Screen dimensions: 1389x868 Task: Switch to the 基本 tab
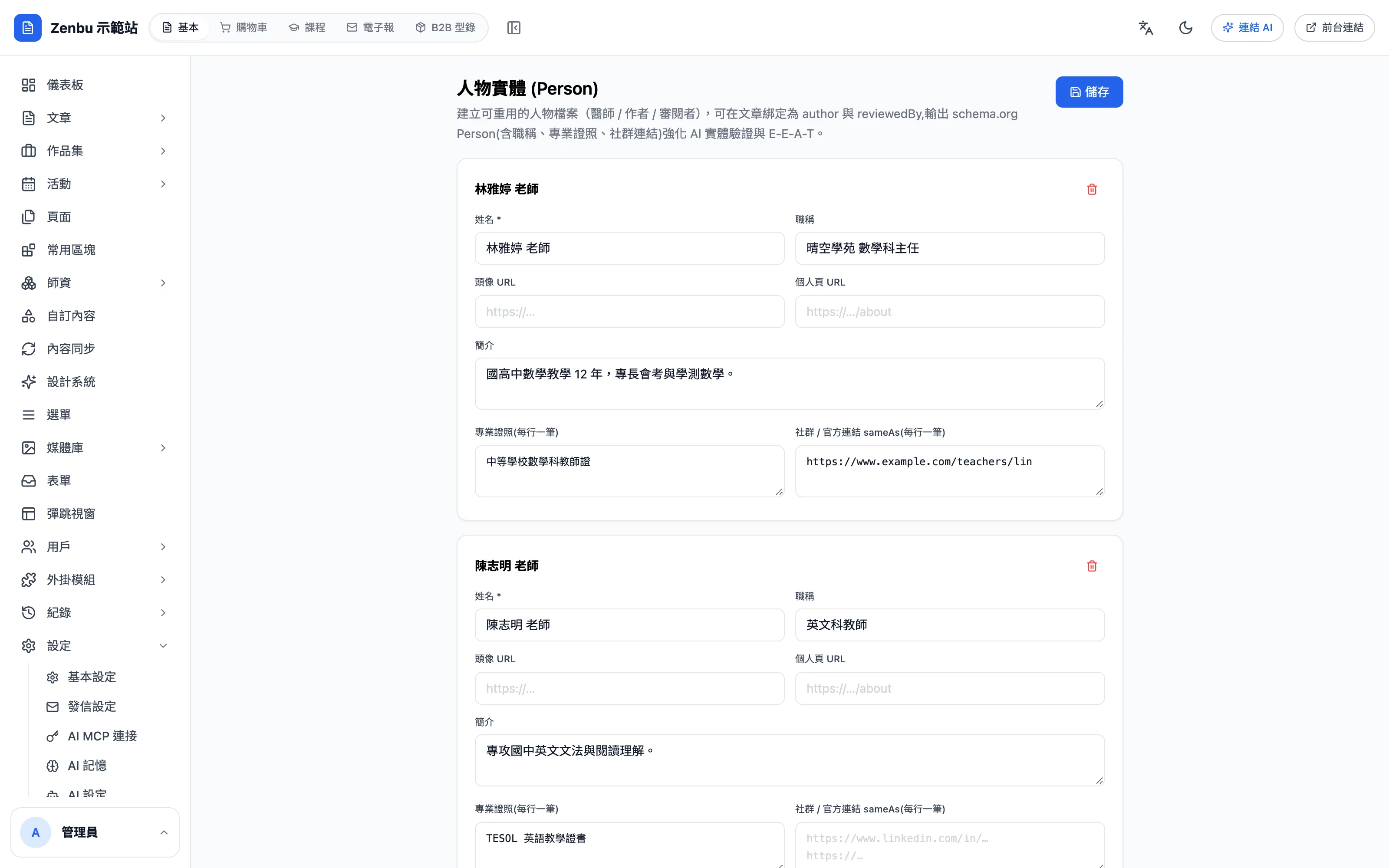tap(180, 27)
